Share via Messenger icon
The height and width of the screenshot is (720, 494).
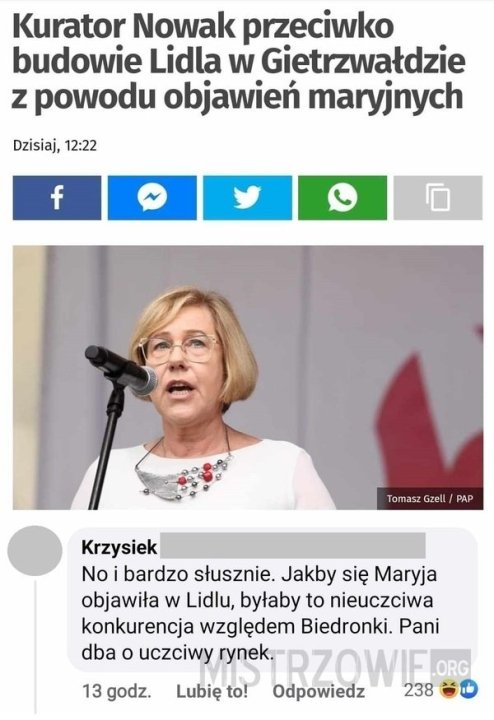point(152,197)
